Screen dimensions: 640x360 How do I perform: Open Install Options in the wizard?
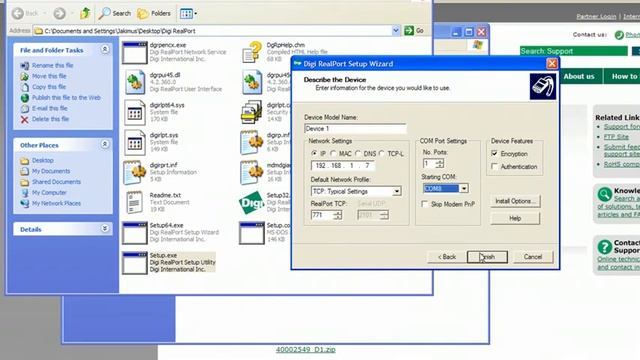pyautogui.click(x=515, y=201)
